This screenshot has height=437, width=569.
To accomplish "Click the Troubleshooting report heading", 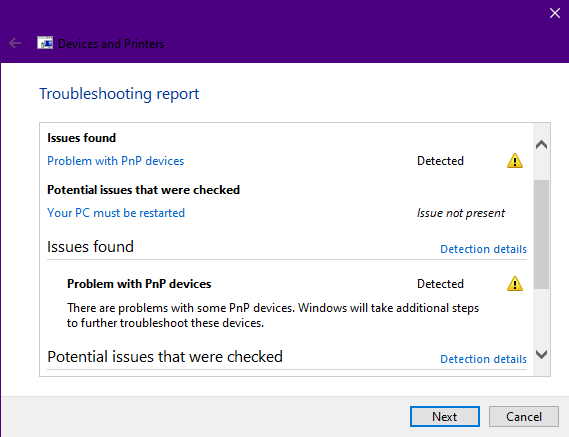I will click(119, 94).
